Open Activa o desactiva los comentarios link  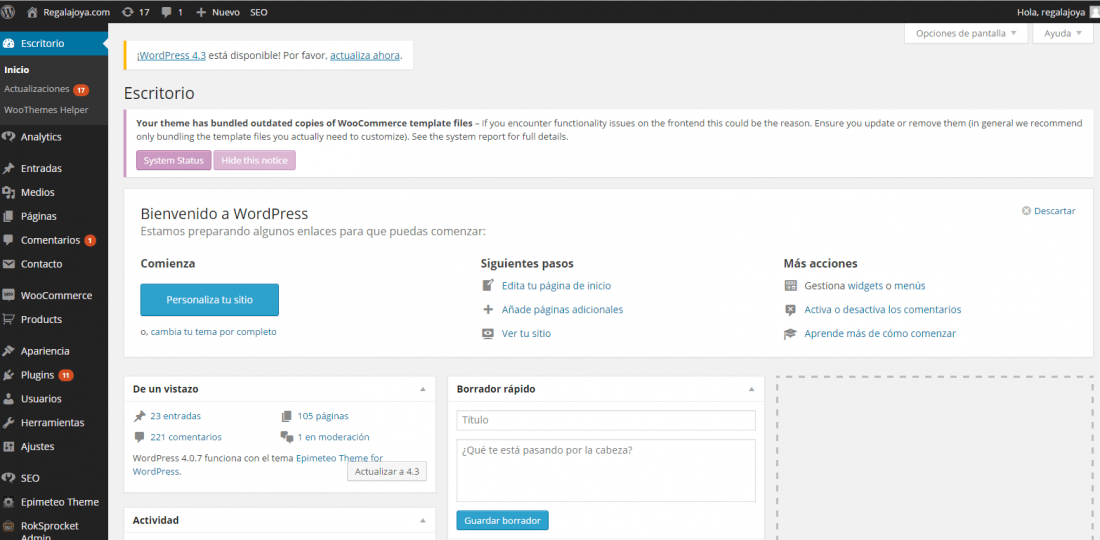coord(883,309)
